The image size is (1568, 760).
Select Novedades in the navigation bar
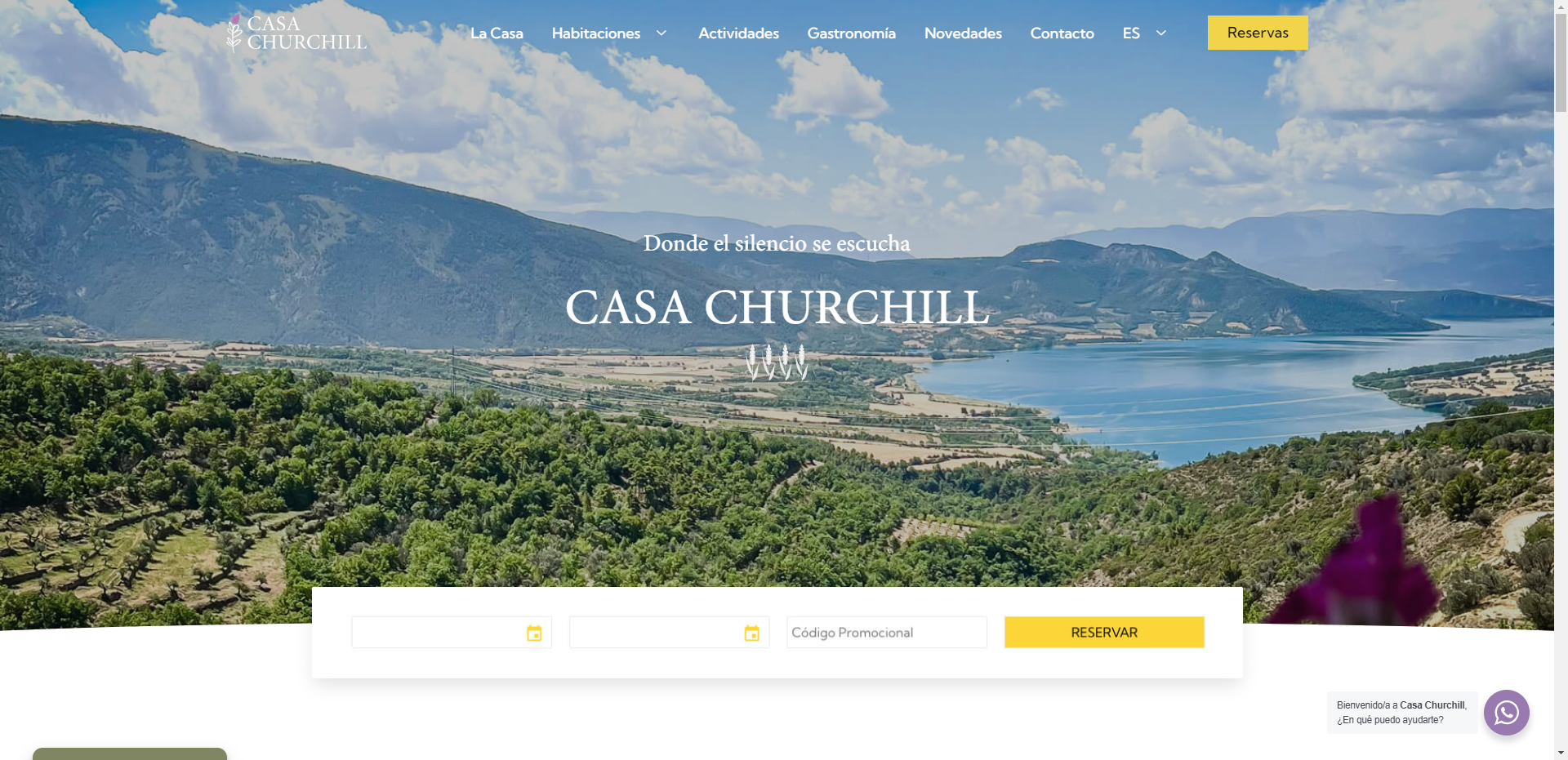963,33
